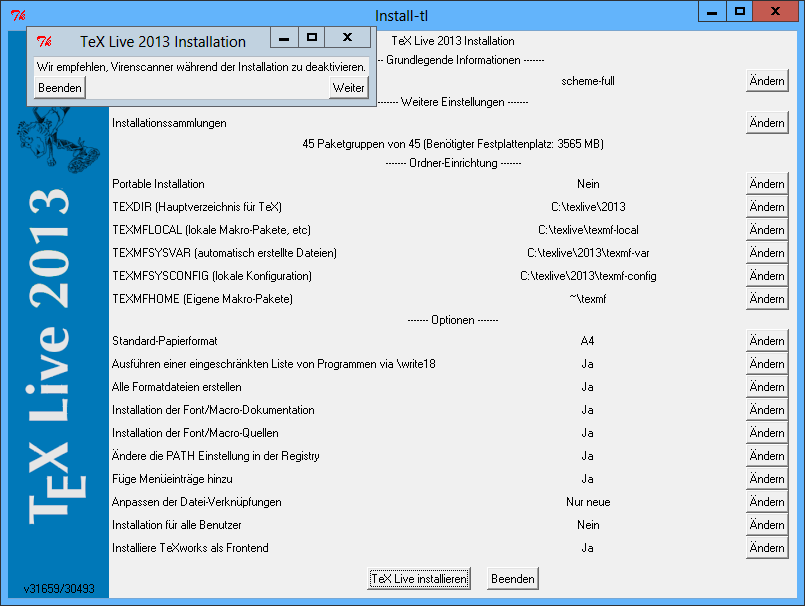Screen dimensions: 805x606
Task: Toggle Installation für alle Benutzer
Action: tap(767, 525)
